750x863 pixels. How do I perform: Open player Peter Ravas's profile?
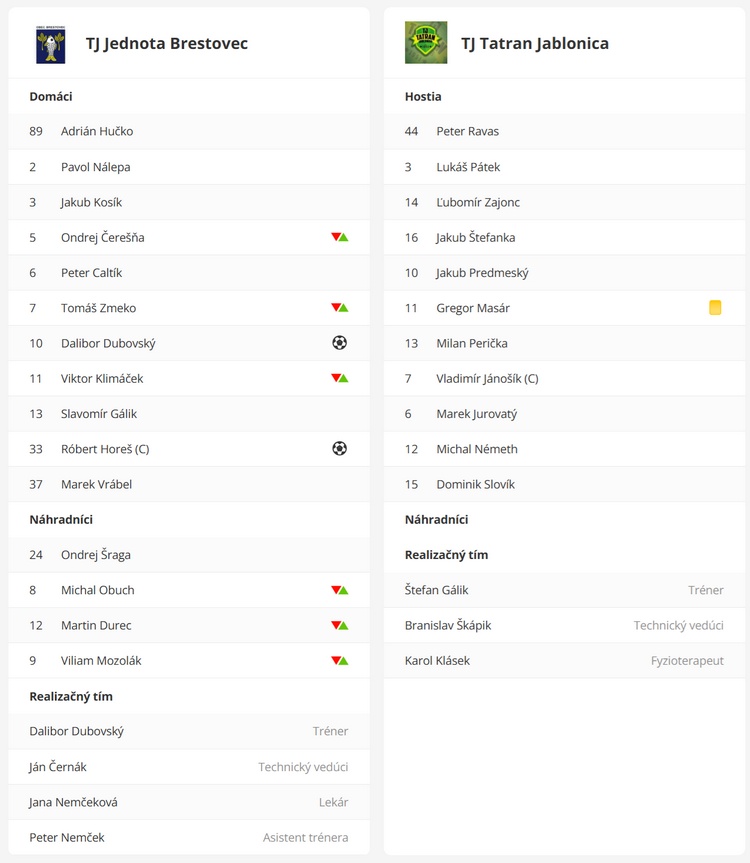(x=468, y=132)
